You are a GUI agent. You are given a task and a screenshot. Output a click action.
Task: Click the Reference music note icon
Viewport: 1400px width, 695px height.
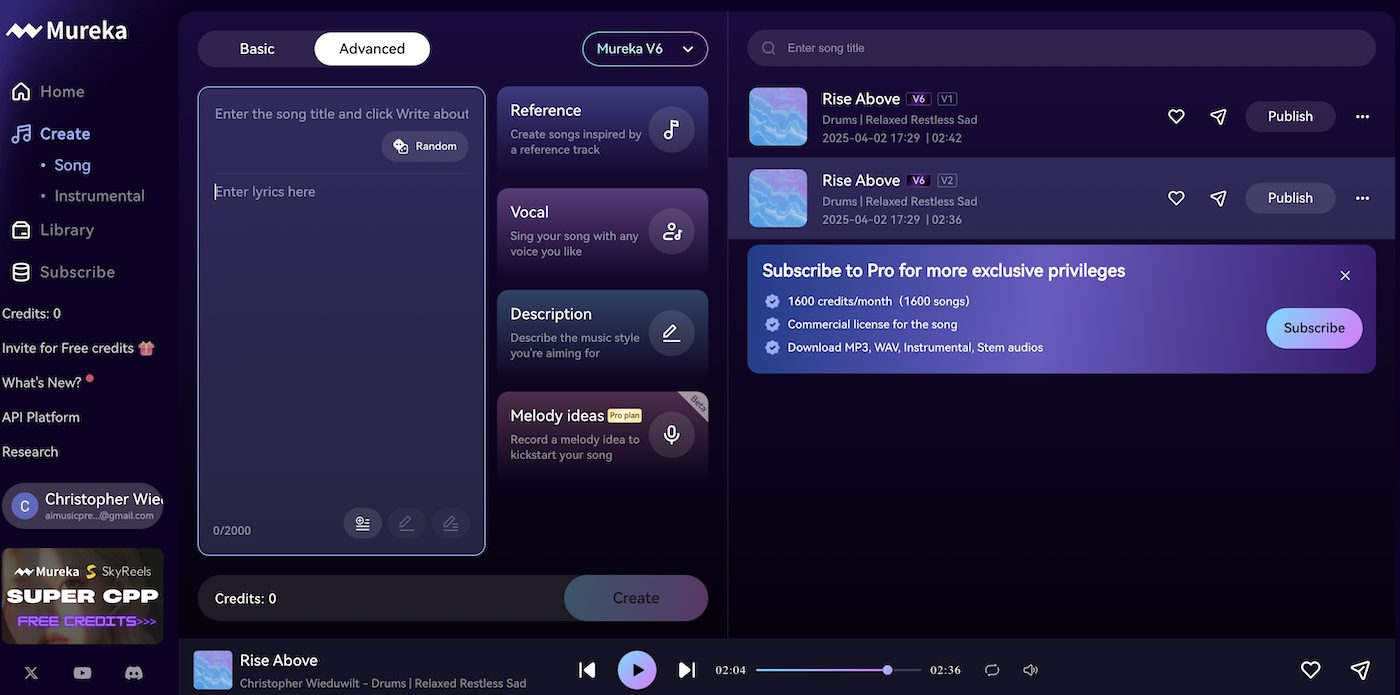[x=671, y=130]
